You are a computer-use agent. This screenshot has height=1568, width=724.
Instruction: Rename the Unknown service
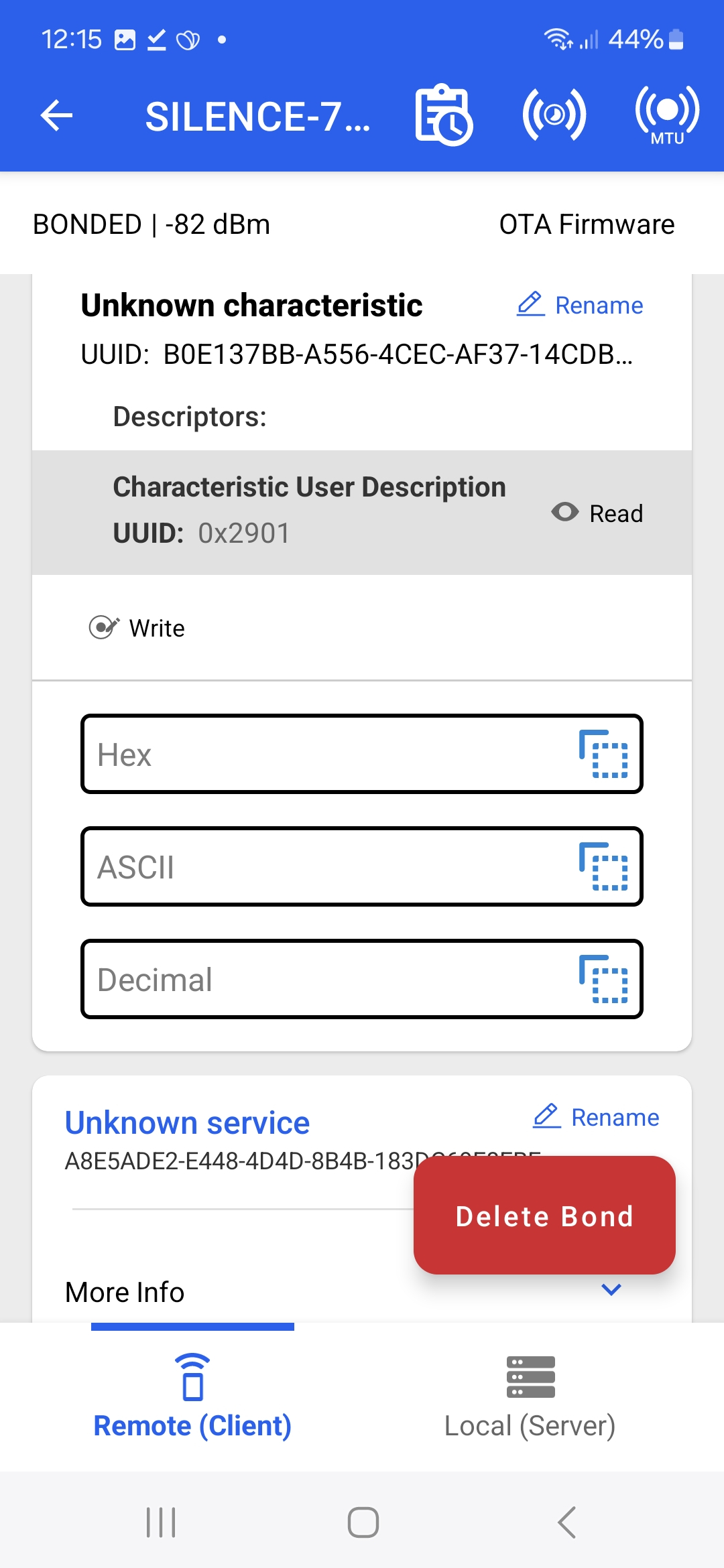tap(597, 1117)
